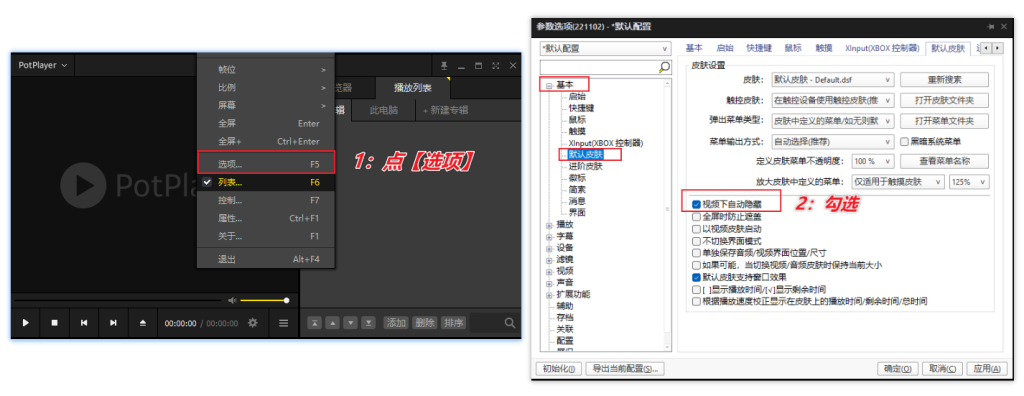Open 菜单输出方式 dropdown
The height and width of the screenshot is (396, 1024).
coord(832,141)
